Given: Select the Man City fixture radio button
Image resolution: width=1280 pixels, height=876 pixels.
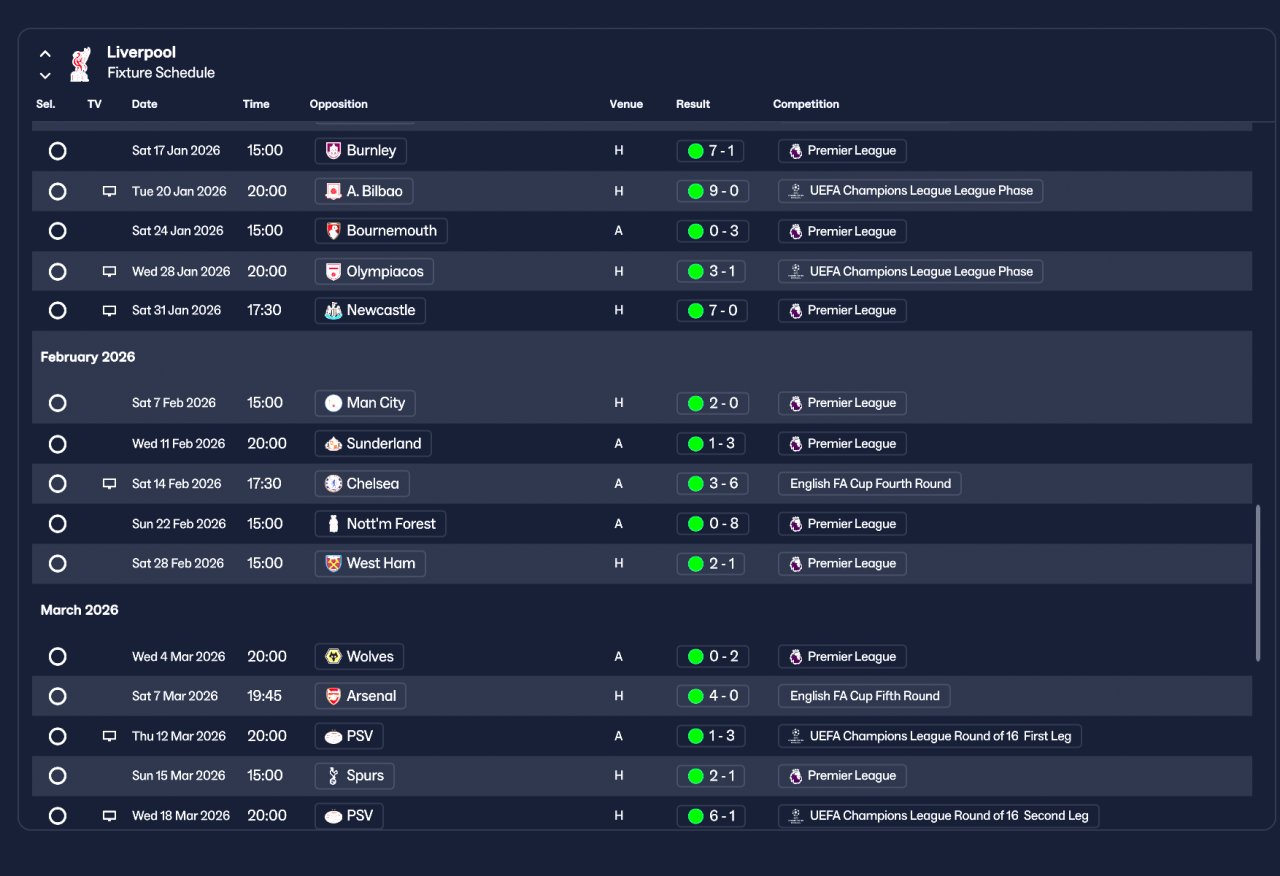Looking at the screenshot, I should (x=58, y=403).
